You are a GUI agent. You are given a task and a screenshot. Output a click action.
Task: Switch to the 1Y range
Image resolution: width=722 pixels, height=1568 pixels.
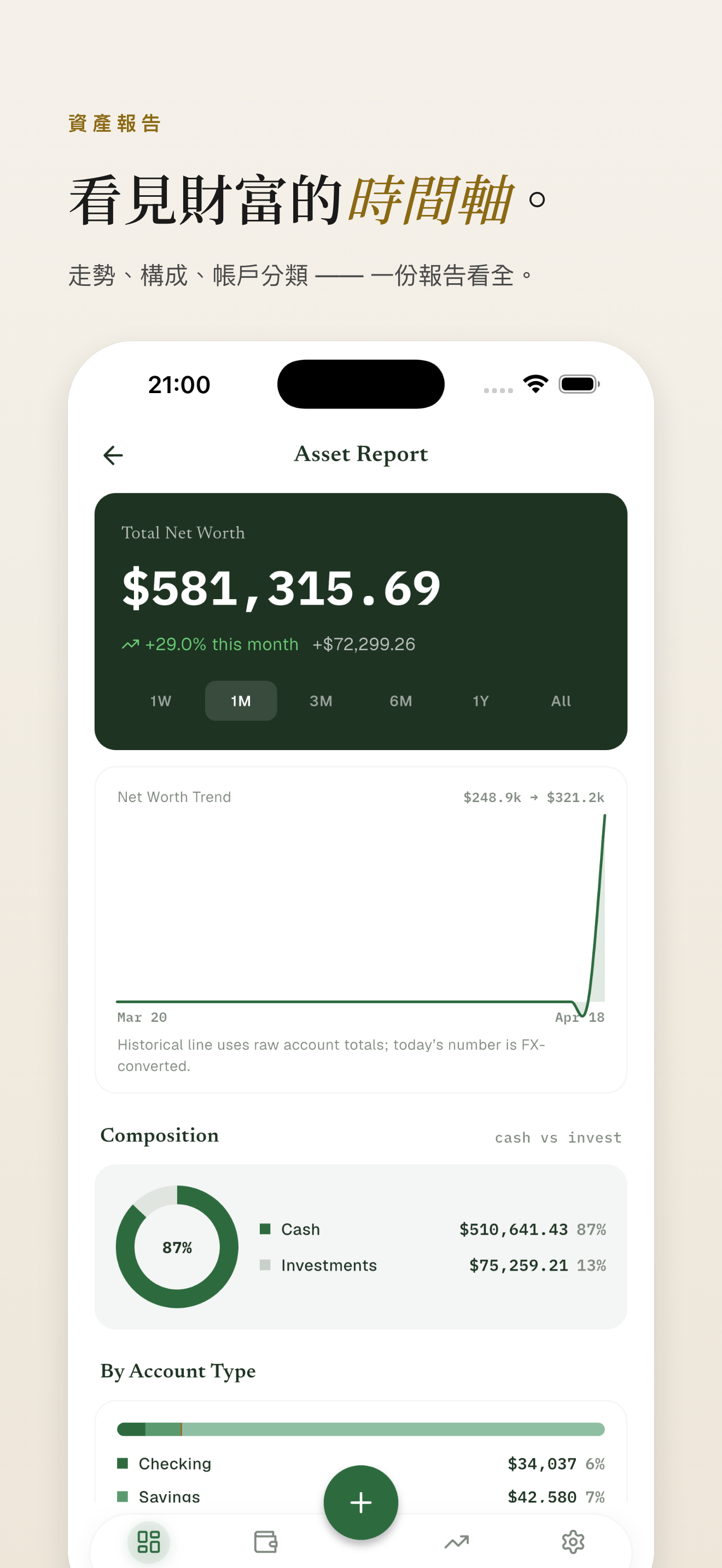[x=481, y=700]
